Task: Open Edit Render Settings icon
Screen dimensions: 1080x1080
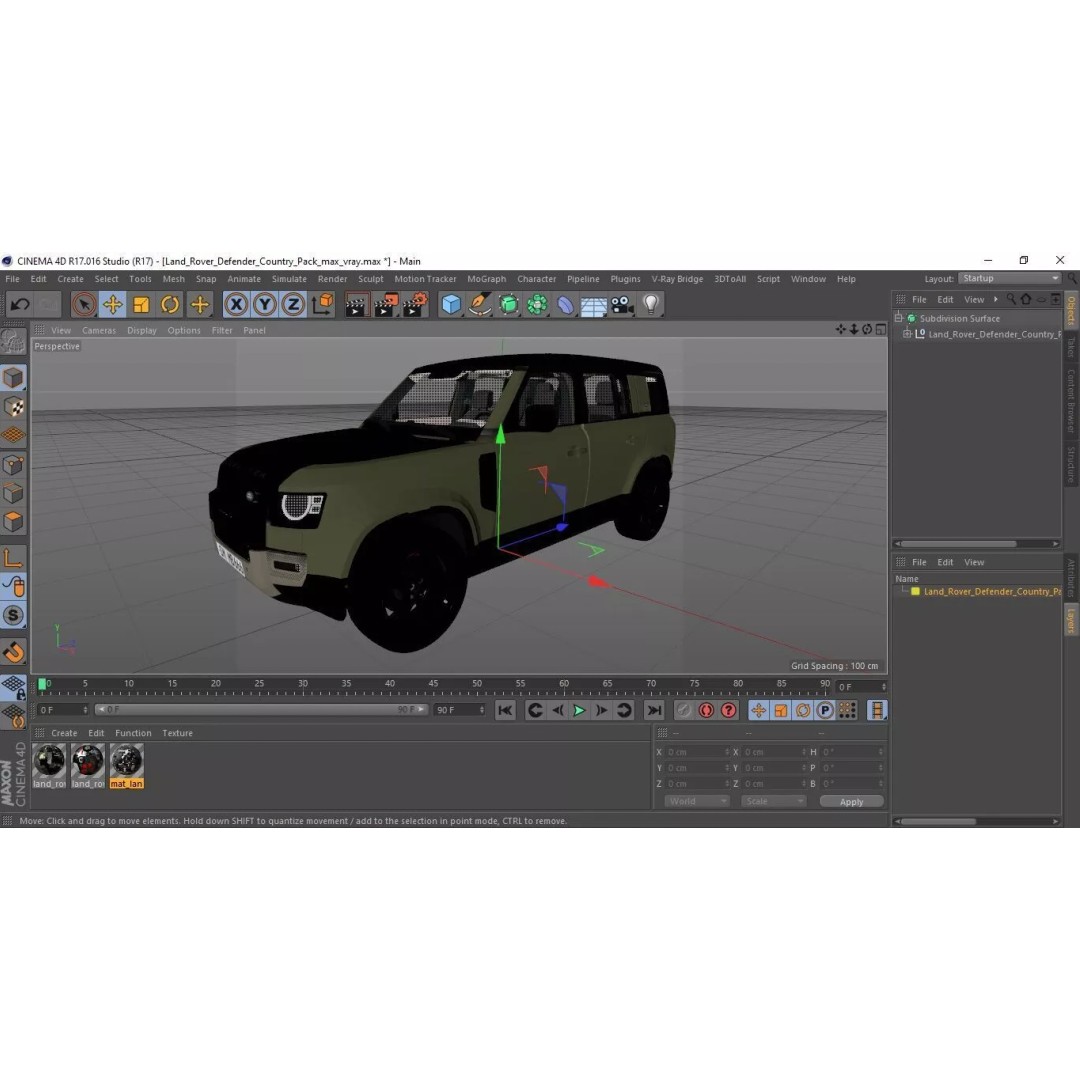Action: coord(415,304)
